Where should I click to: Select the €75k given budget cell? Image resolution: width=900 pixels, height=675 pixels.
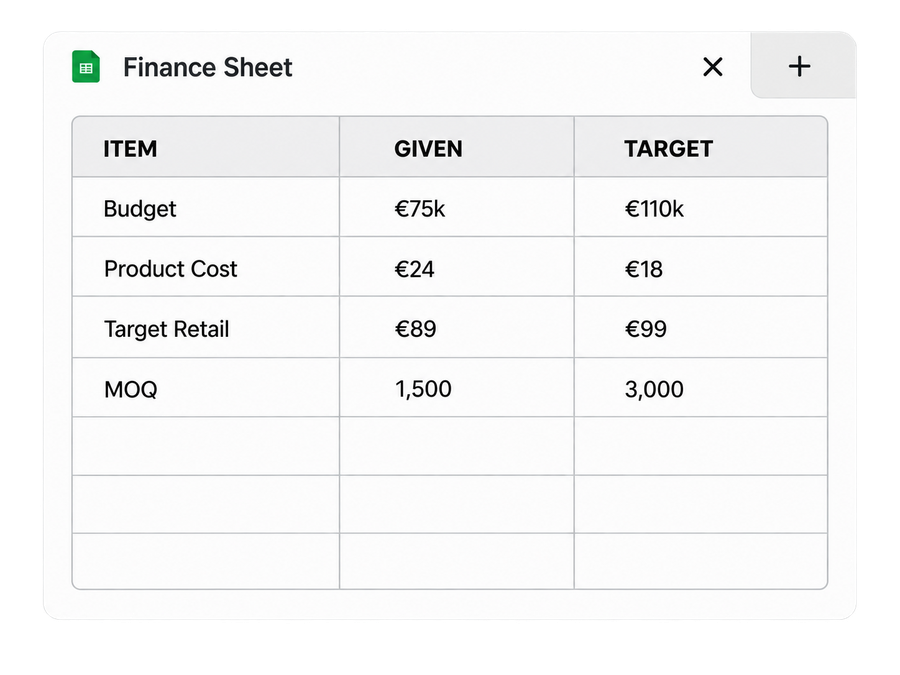tap(456, 207)
